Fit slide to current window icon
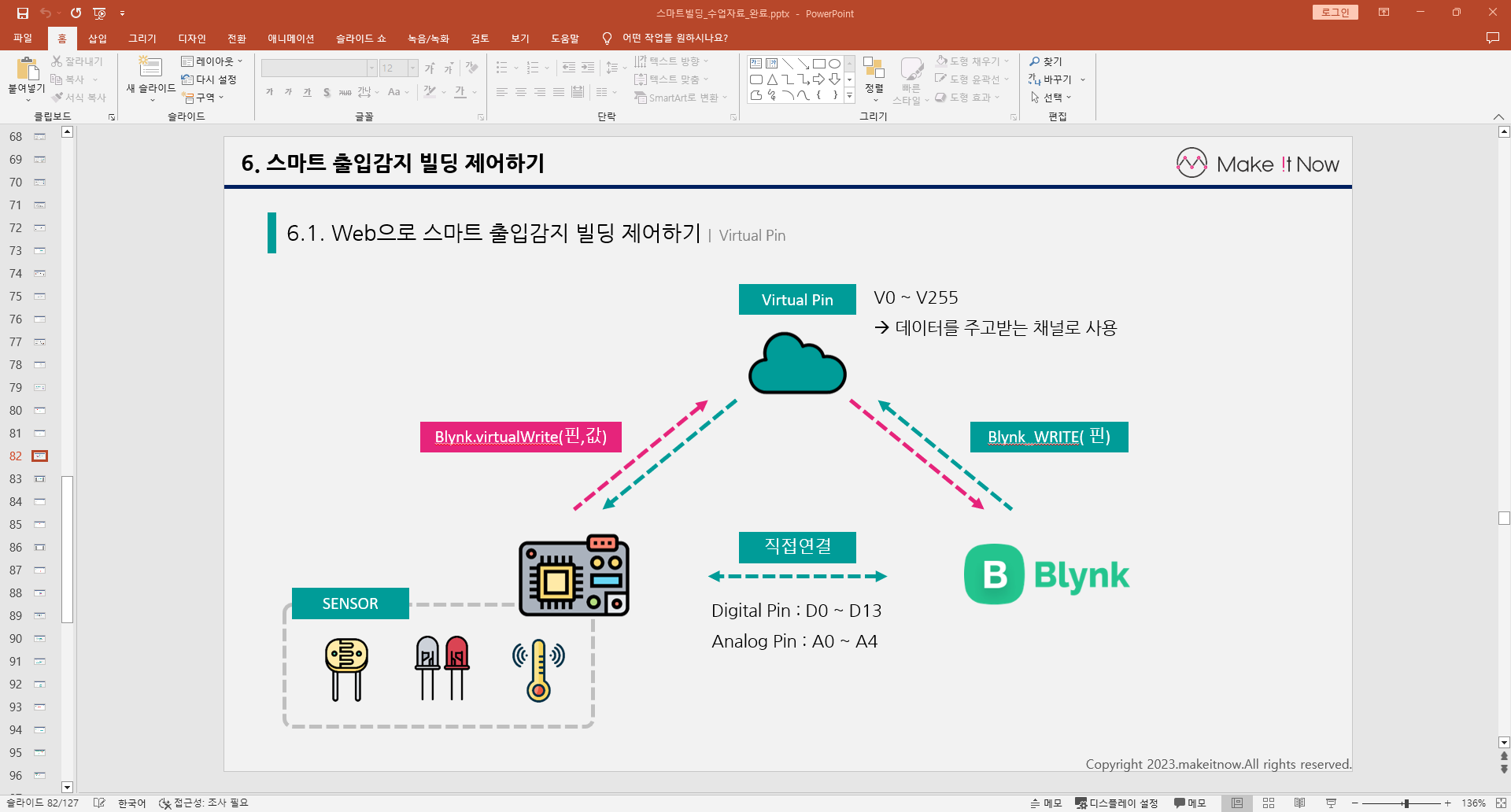Viewport: 1511px width, 812px height. (1501, 803)
